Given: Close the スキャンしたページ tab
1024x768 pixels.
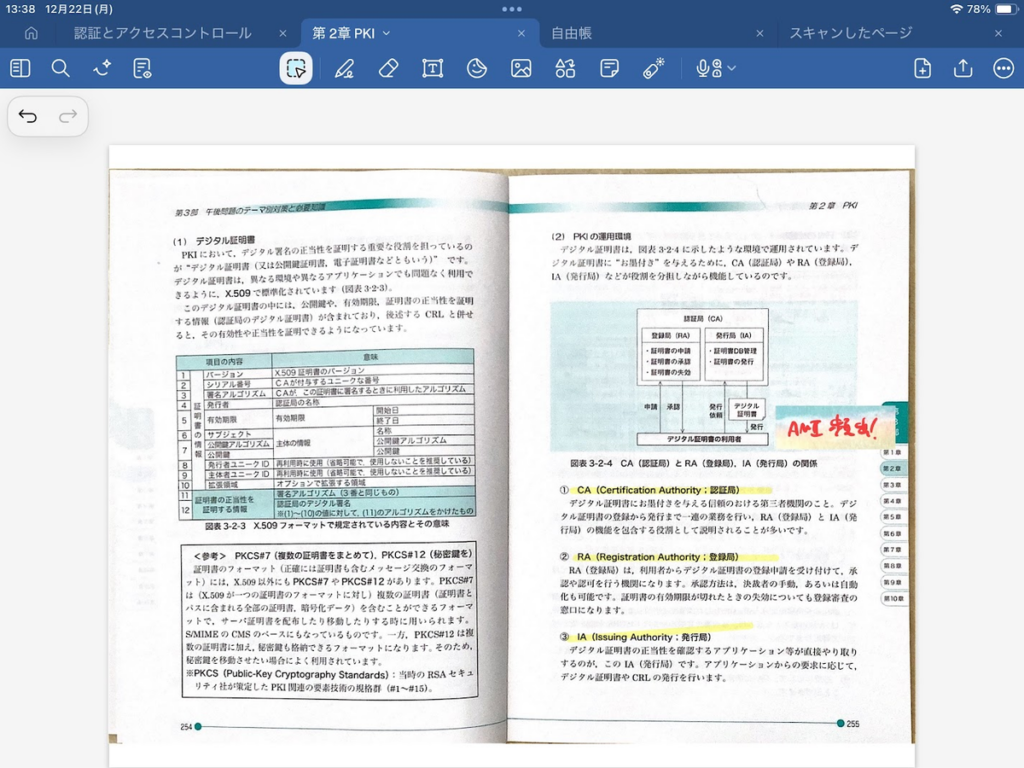Looking at the screenshot, I should (x=998, y=33).
